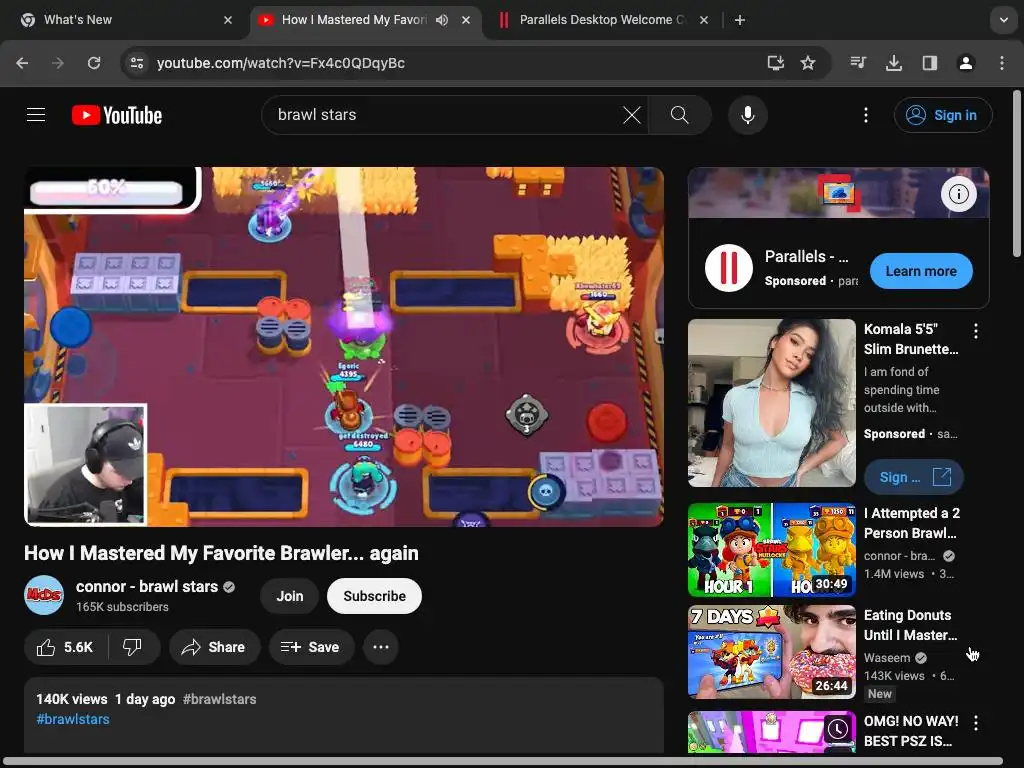Open Chrome downloads icon
Screen dimensions: 1024x768
tap(894, 63)
